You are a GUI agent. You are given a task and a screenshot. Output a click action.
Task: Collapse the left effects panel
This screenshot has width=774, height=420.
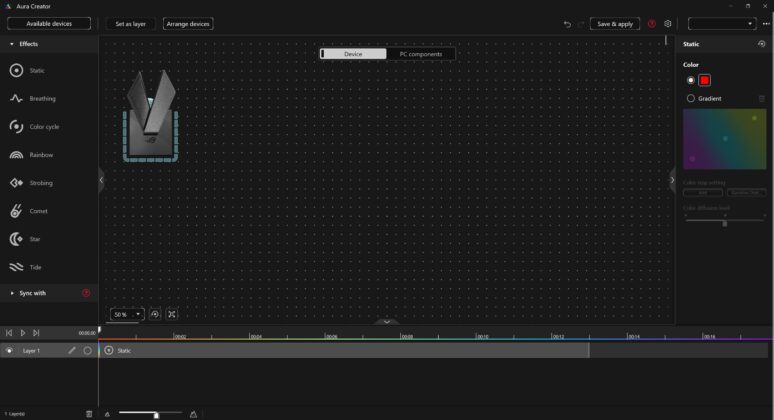tap(101, 180)
